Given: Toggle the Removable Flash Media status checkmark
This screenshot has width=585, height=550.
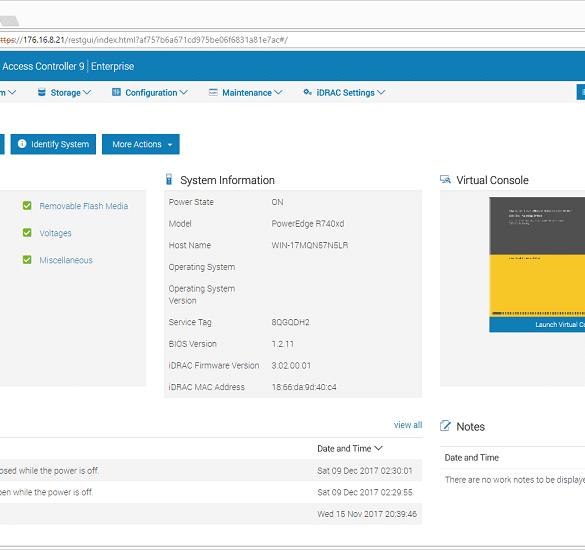Looking at the screenshot, I should (x=27, y=206).
